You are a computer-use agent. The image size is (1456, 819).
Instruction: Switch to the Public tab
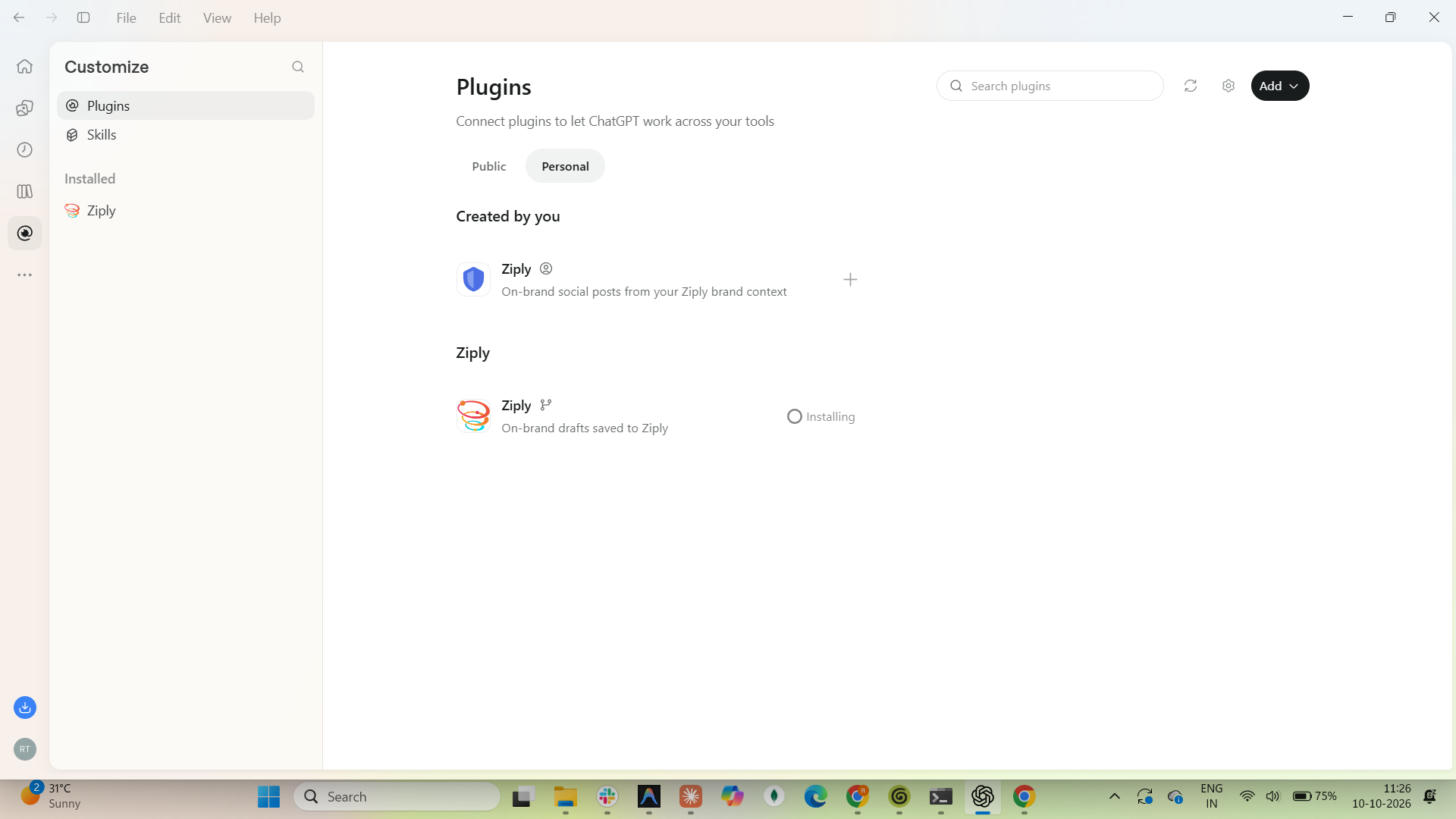click(489, 166)
